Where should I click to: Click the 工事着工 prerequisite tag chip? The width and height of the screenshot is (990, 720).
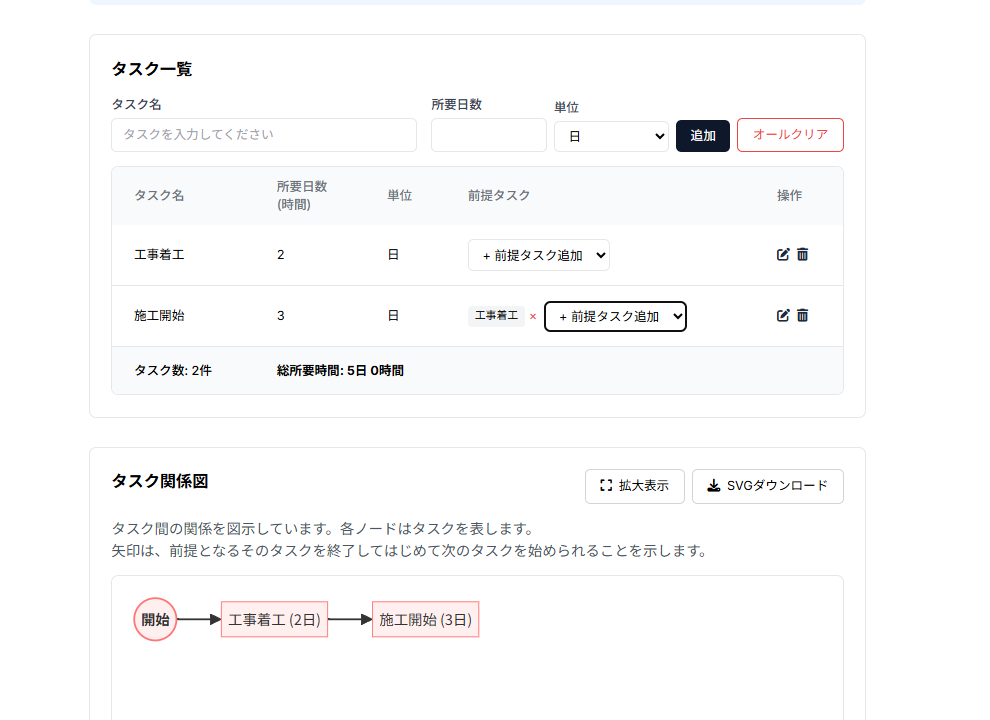point(496,316)
